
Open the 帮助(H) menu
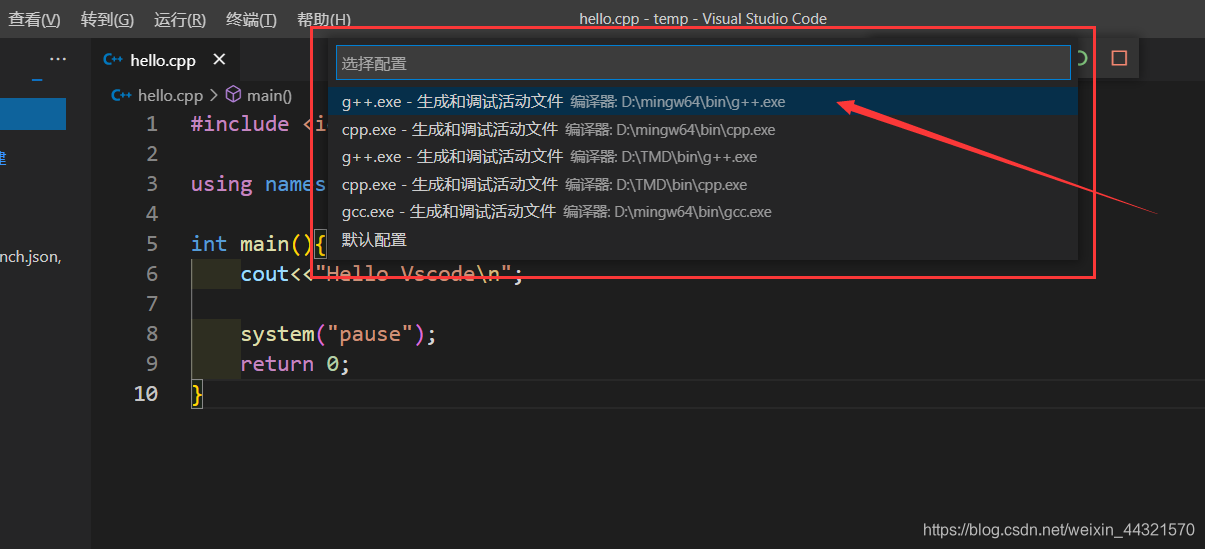(x=324, y=19)
